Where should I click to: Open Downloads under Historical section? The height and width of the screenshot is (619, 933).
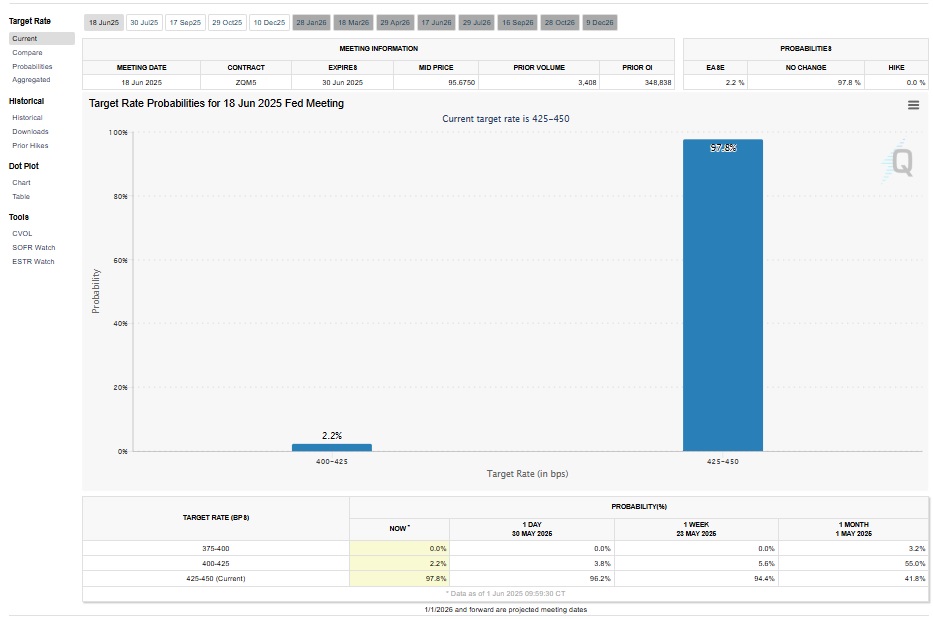click(x=30, y=131)
